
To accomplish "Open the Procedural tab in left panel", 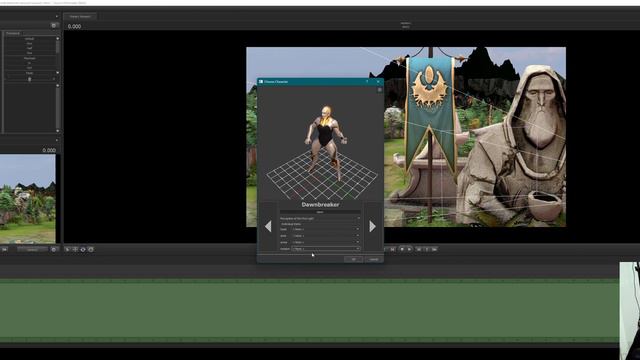I will point(13,33).
